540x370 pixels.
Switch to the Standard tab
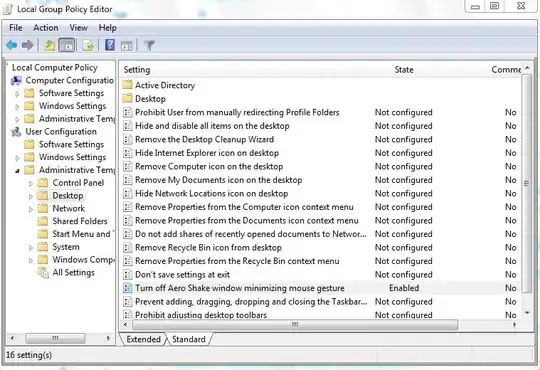point(189,339)
